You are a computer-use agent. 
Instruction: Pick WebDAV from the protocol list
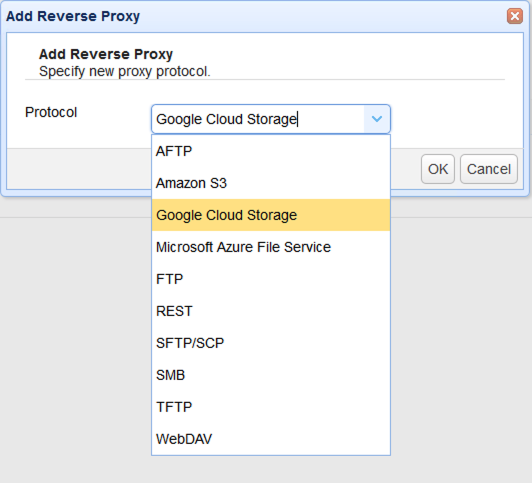coord(271,439)
